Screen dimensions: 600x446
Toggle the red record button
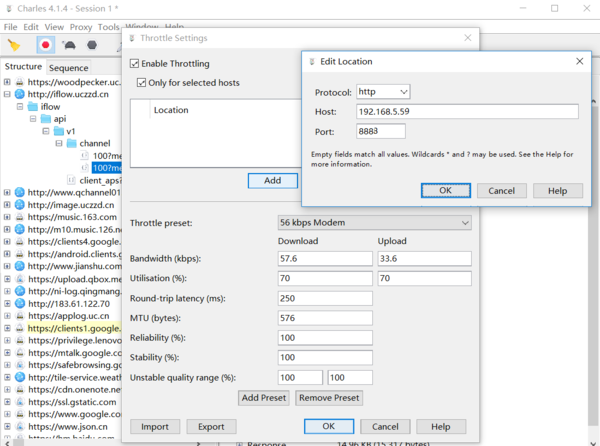click(46, 45)
